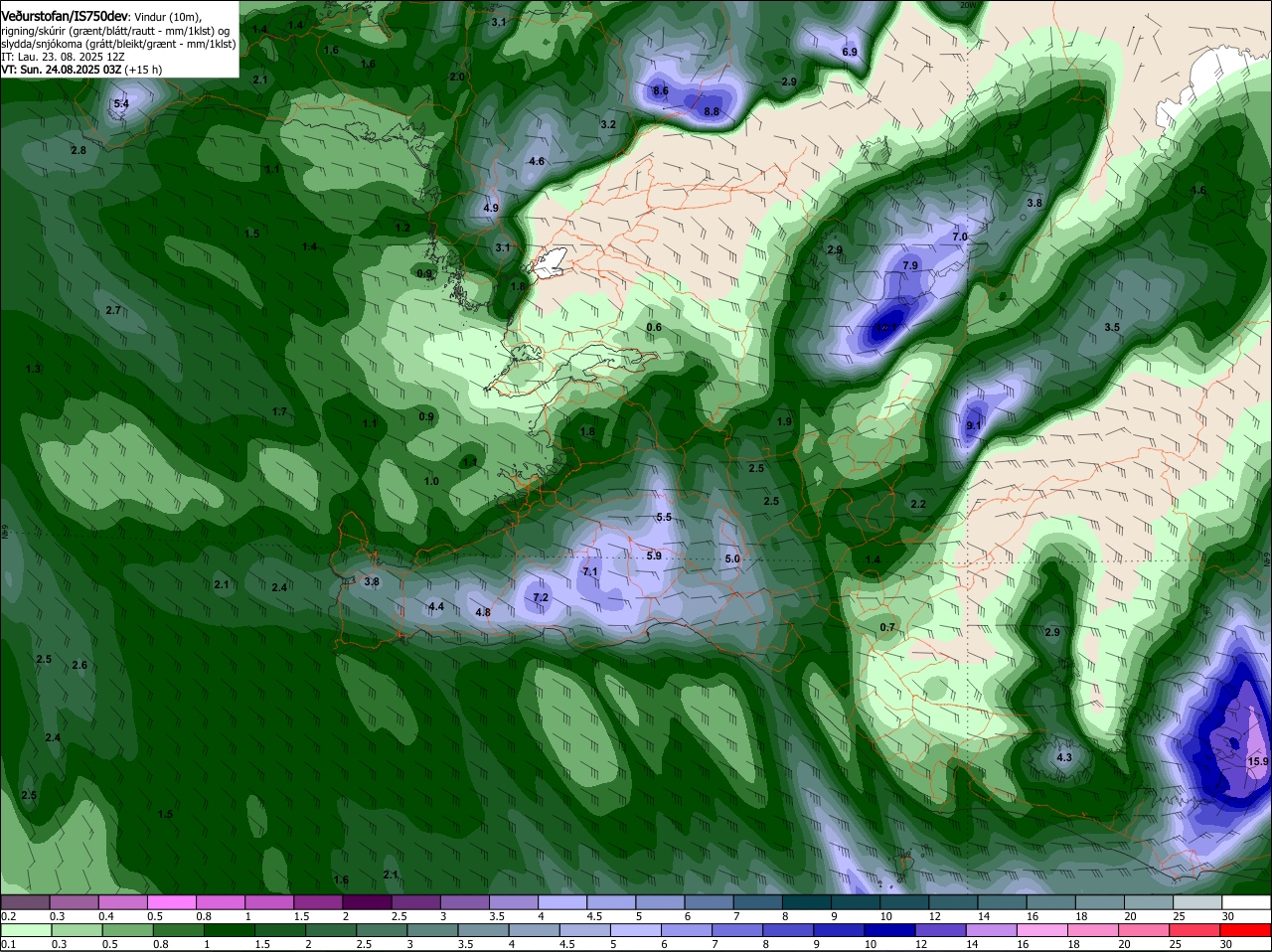
Task: Click the 2.7 precipitation label
Action: coord(113,310)
